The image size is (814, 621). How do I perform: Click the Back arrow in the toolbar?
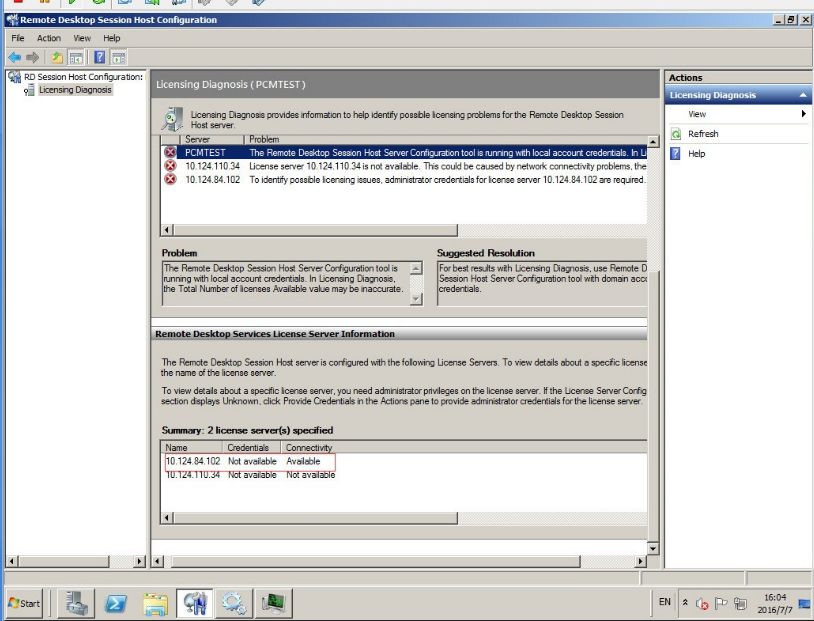pyautogui.click(x=15, y=58)
